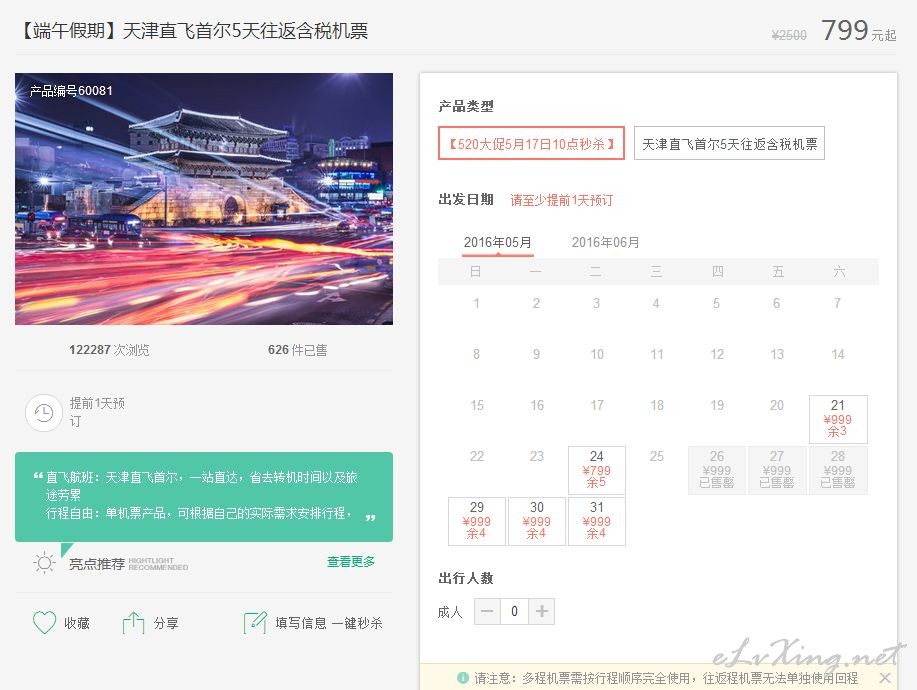Open 查看更多 link
Image resolution: width=917 pixels, height=690 pixels.
point(351,562)
